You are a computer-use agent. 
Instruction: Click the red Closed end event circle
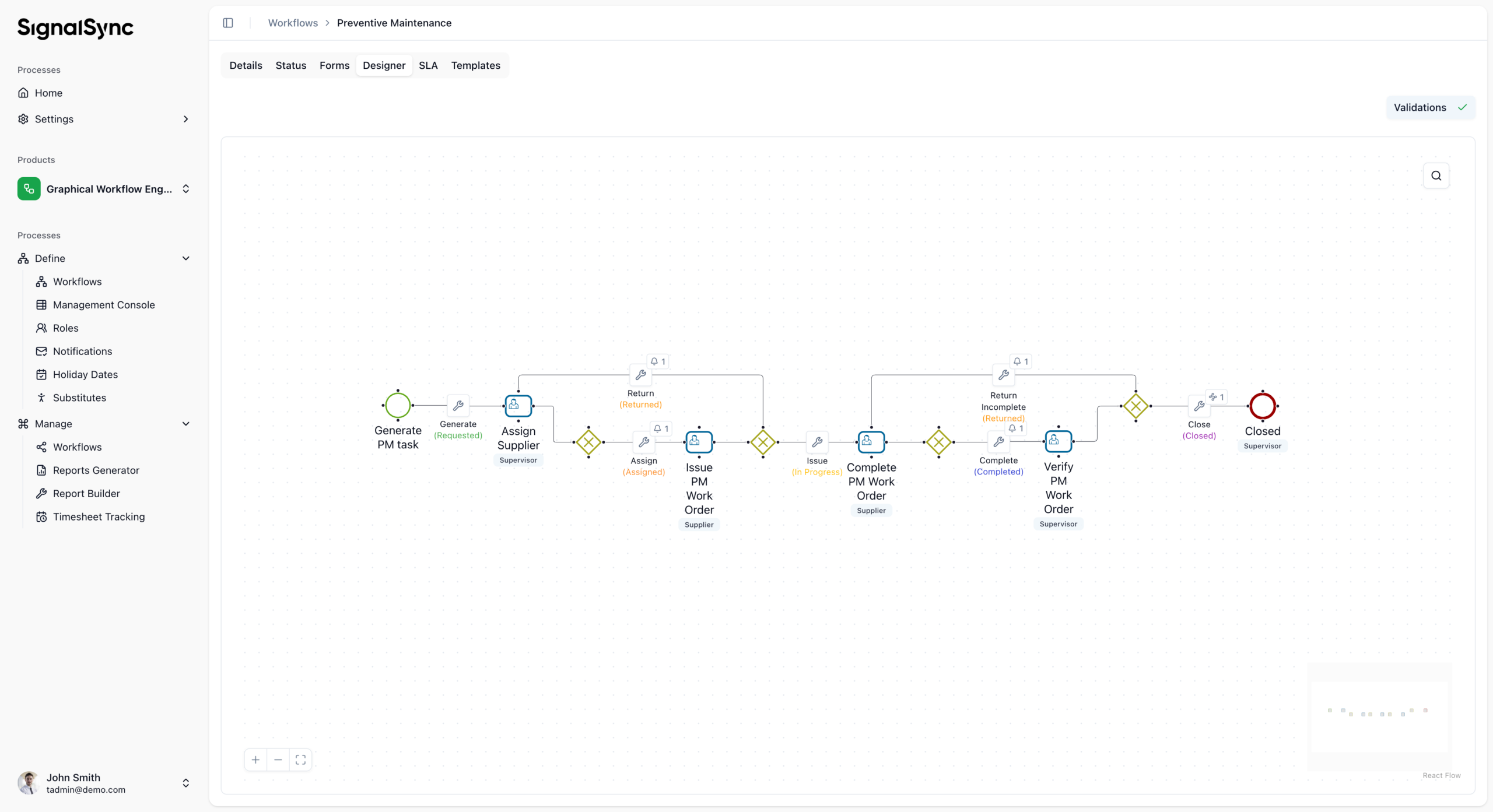coord(1262,406)
